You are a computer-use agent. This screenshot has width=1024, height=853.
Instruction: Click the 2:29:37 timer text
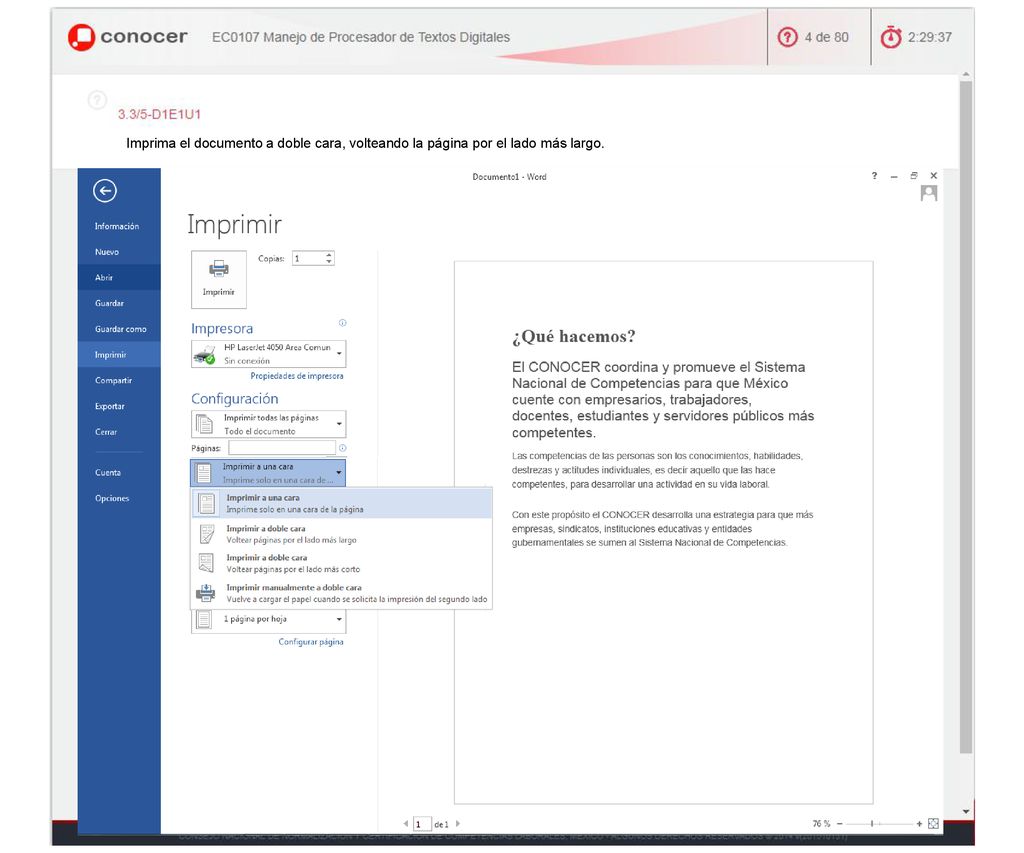[929, 37]
